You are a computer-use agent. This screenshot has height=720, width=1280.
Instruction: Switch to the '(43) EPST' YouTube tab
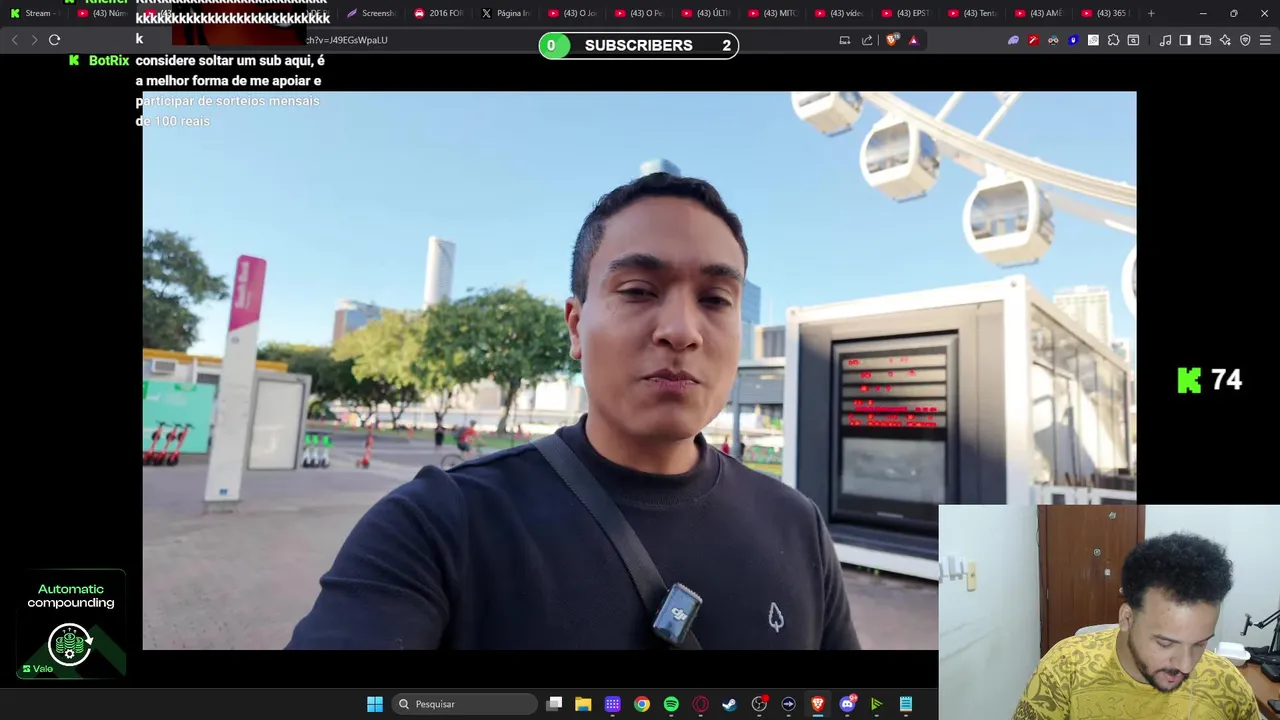click(x=907, y=13)
